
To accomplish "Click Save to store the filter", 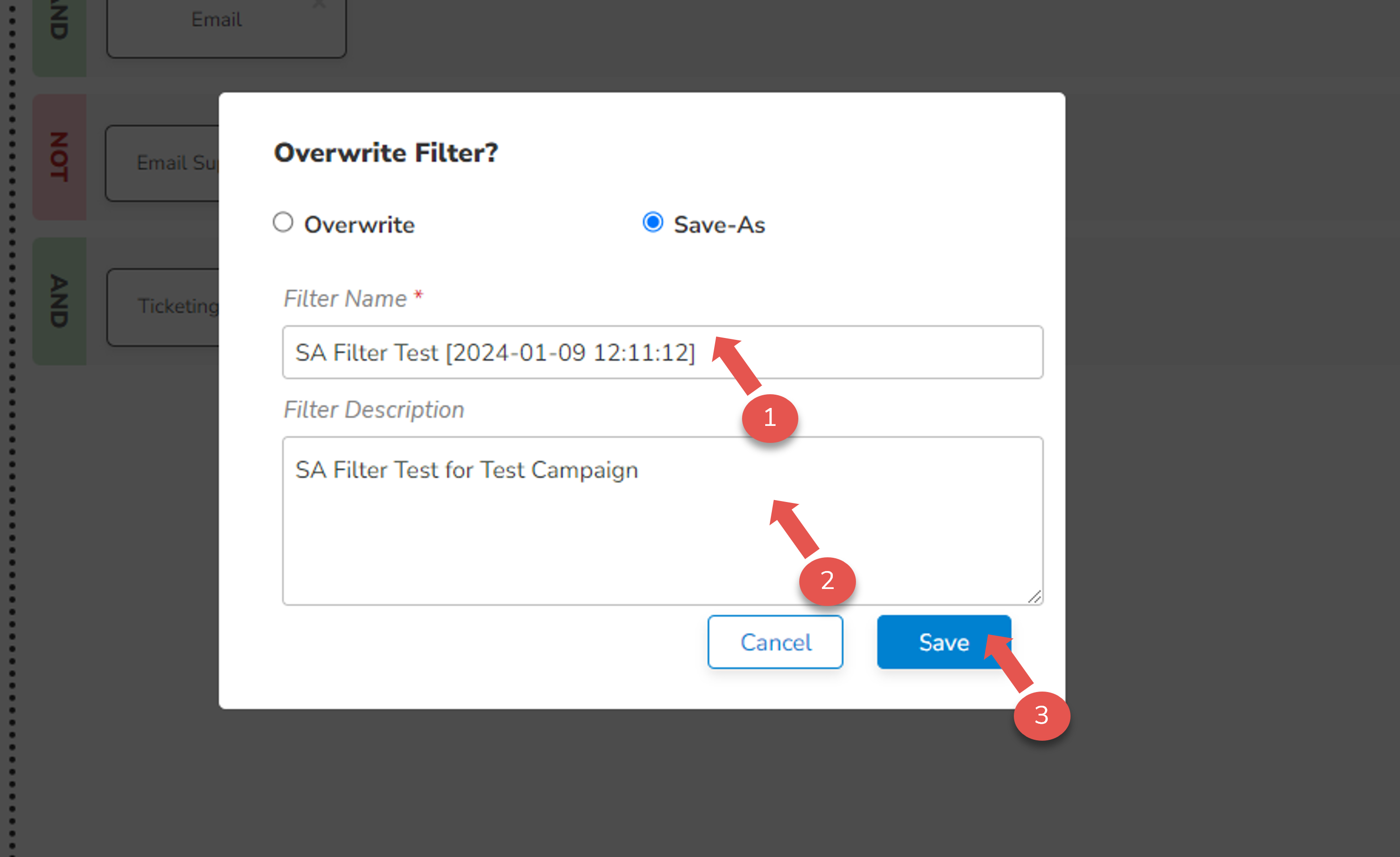I will [943, 642].
